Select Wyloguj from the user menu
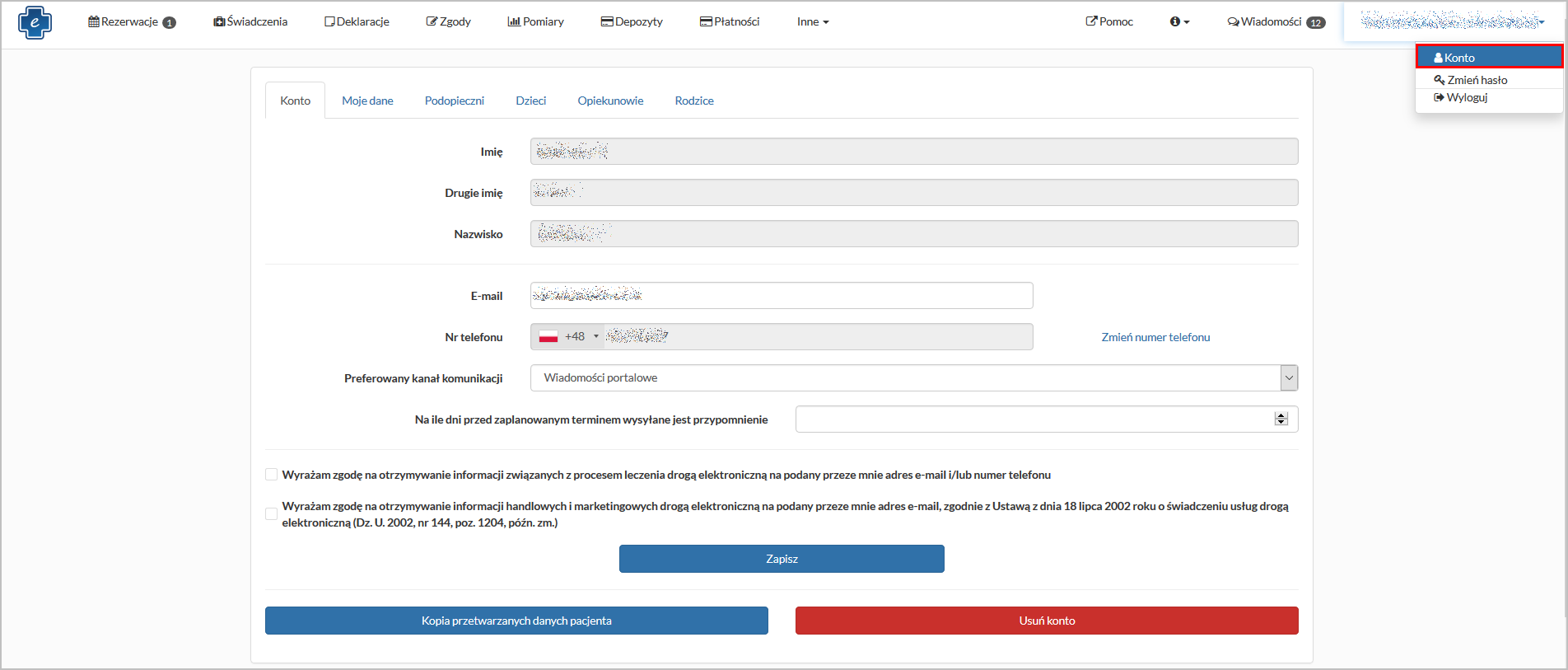The width and height of the screenshot is (1568, 670). [x=1466, y=97]
